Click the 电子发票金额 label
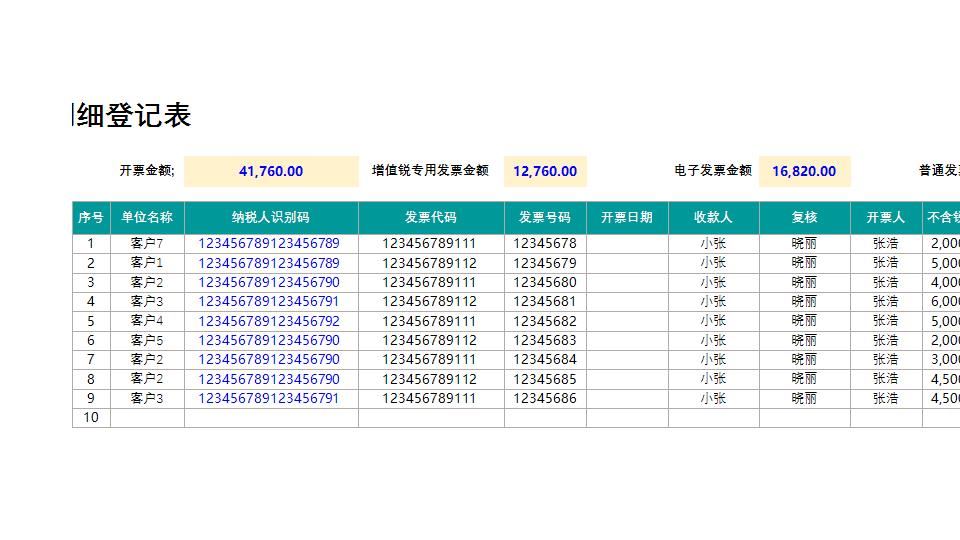 pos(713,171)
